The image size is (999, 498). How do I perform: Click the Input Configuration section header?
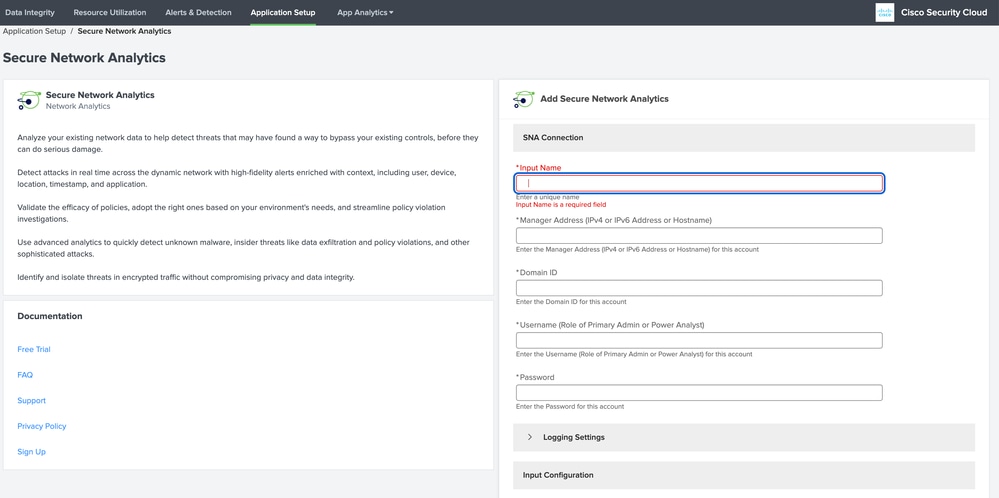pyautogui.click(x=744, y=475)
